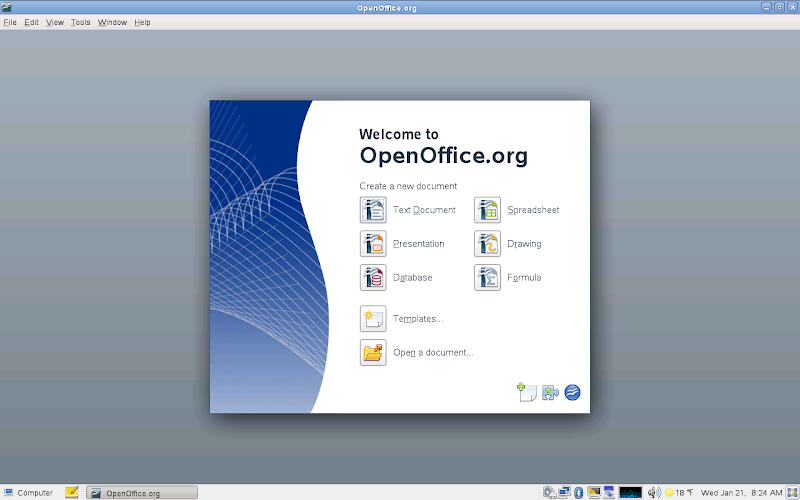The image size is (800, 500).
Task: Select the OpenOffice.org taskbar button
Action: click(x=142, y=493)
